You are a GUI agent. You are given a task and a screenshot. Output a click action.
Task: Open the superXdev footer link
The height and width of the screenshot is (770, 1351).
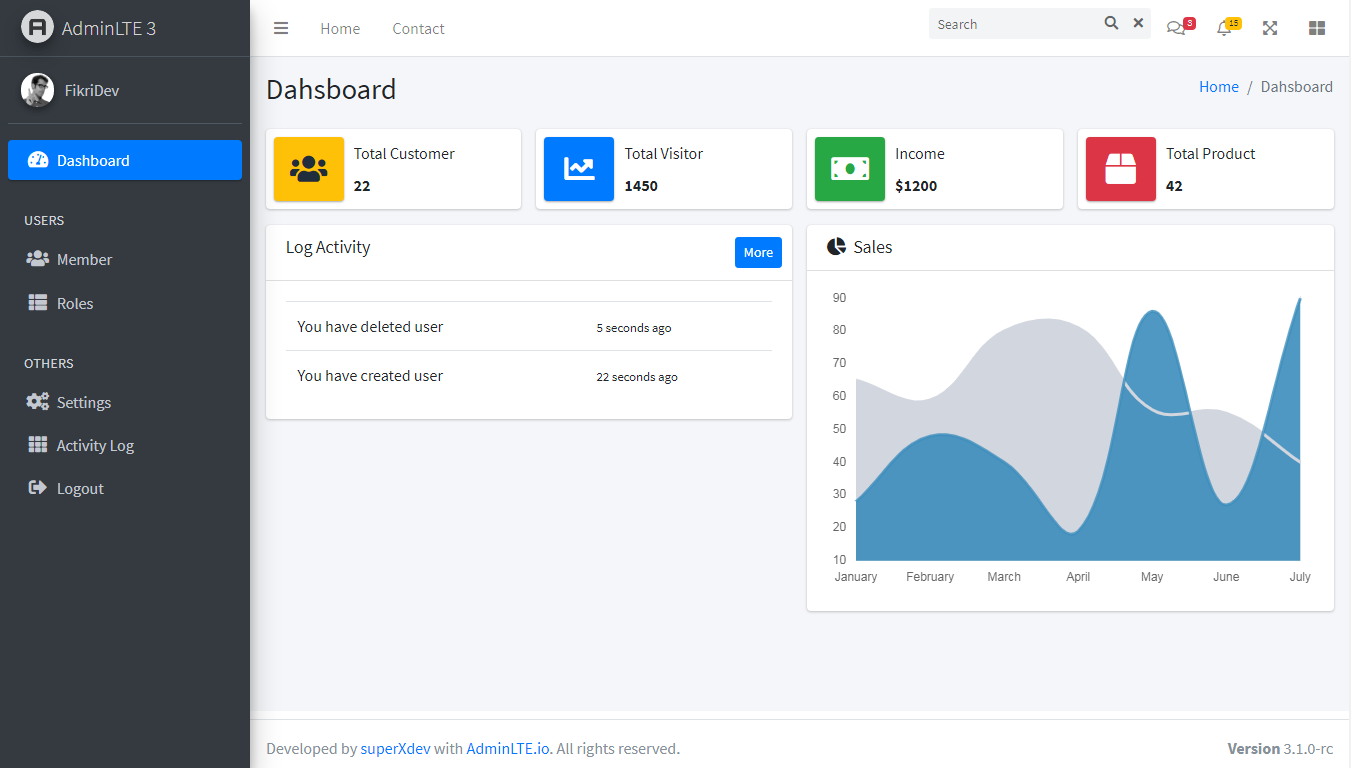tap(396, 748)
